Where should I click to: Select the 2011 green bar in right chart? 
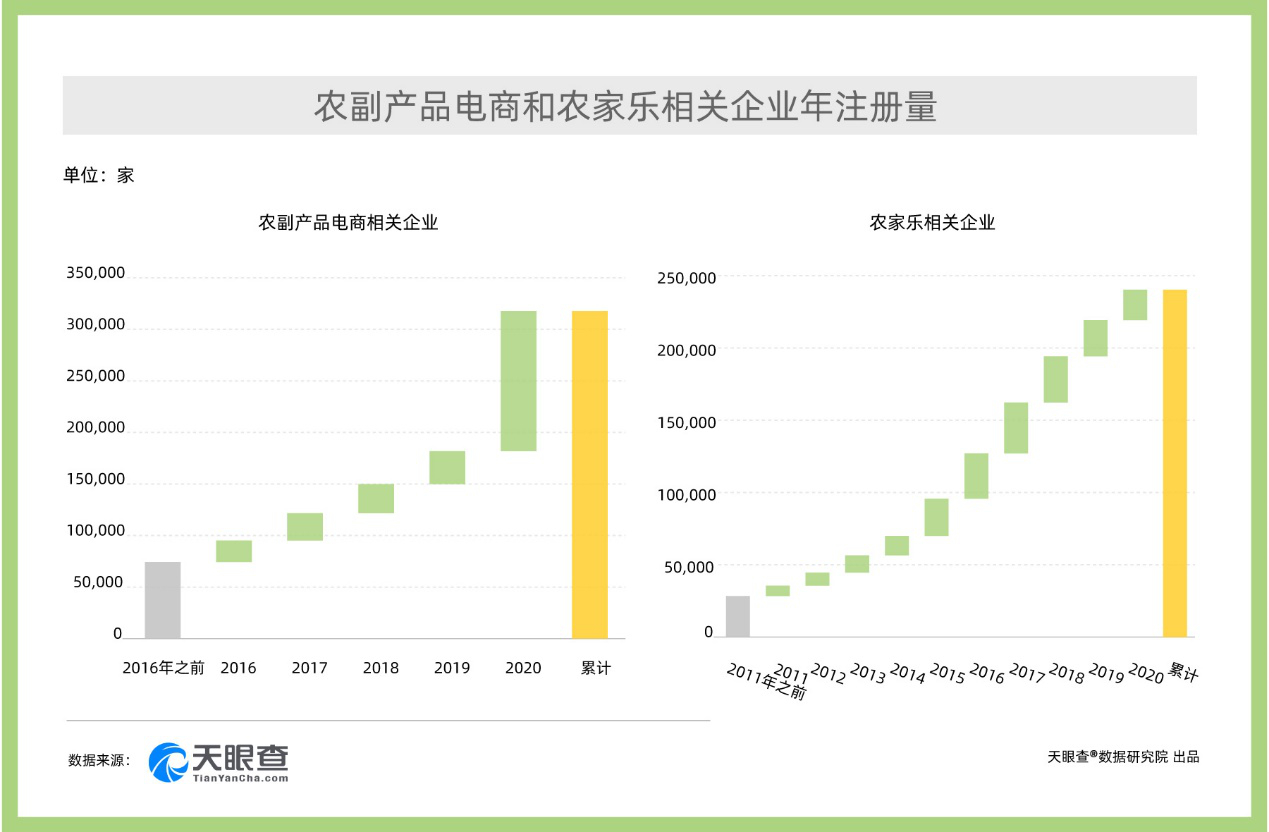(777, 590)
